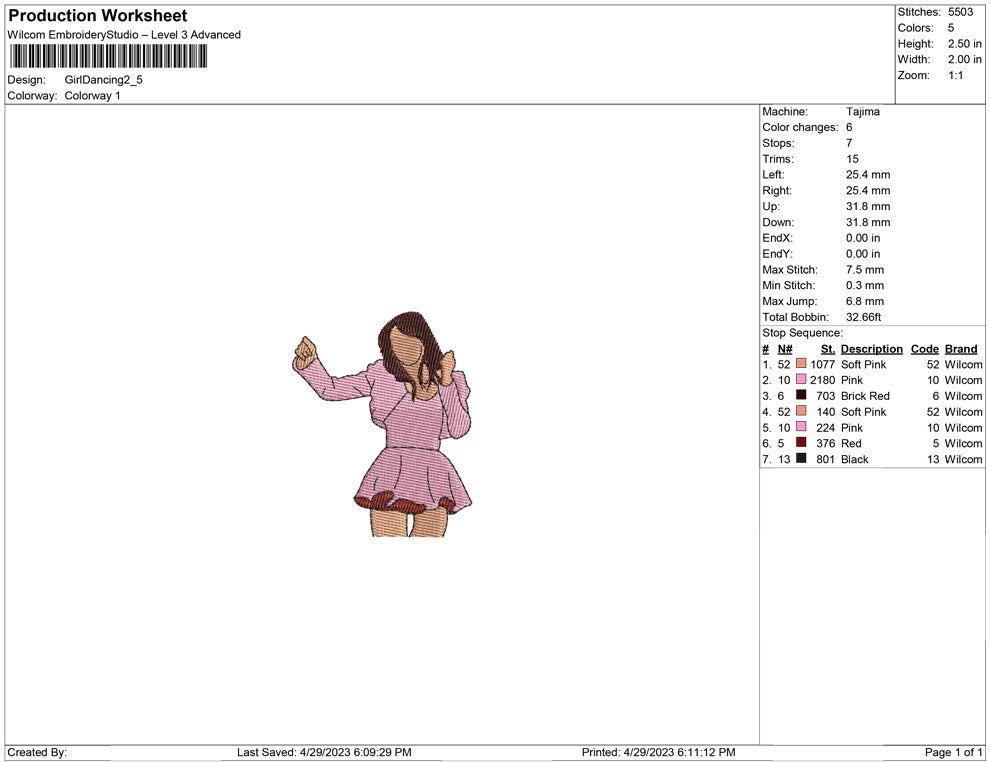This screenshot has height=762, width=990.
Task: Click the barcode under the Wilcom title
Action: [x=108, y=57]
